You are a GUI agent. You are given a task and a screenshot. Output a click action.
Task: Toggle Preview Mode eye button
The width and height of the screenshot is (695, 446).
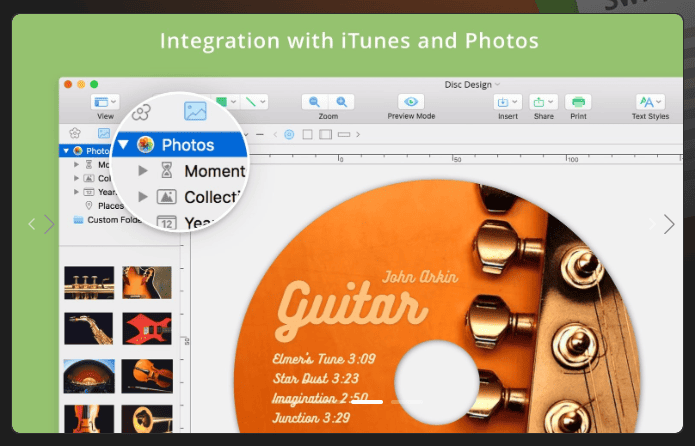pyautogui.click(x=411, y=102)
